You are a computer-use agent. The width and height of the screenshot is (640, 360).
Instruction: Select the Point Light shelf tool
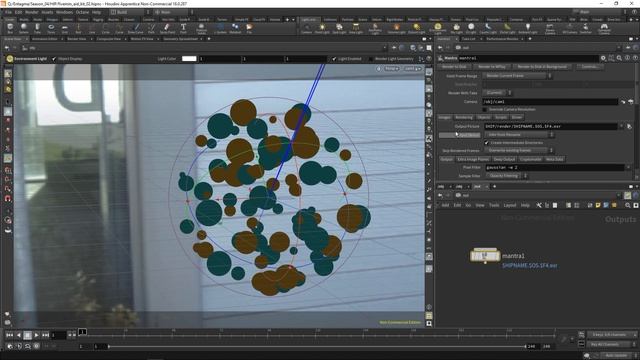(322, 29)
